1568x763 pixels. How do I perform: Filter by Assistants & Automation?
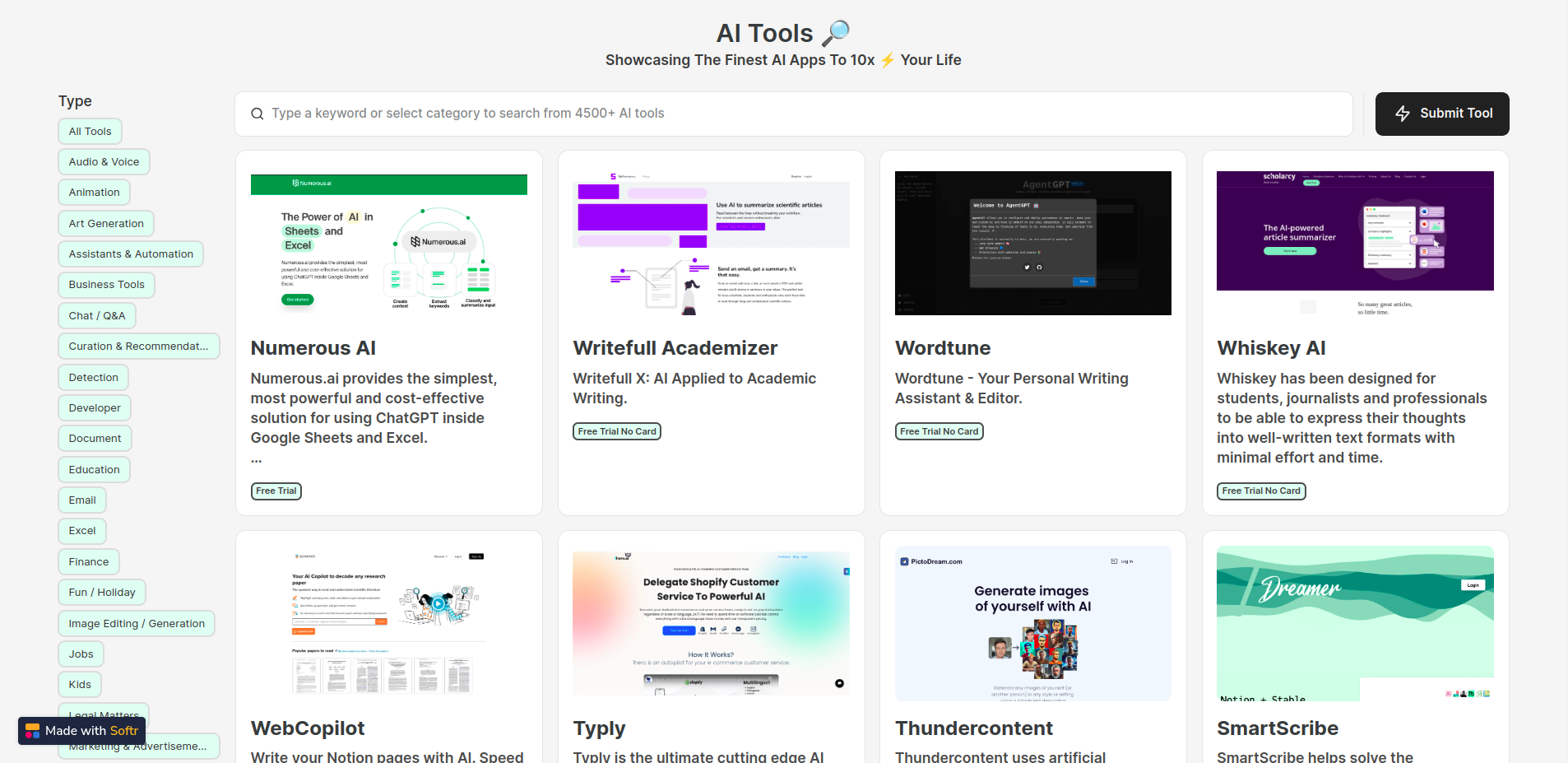(131, 254)
